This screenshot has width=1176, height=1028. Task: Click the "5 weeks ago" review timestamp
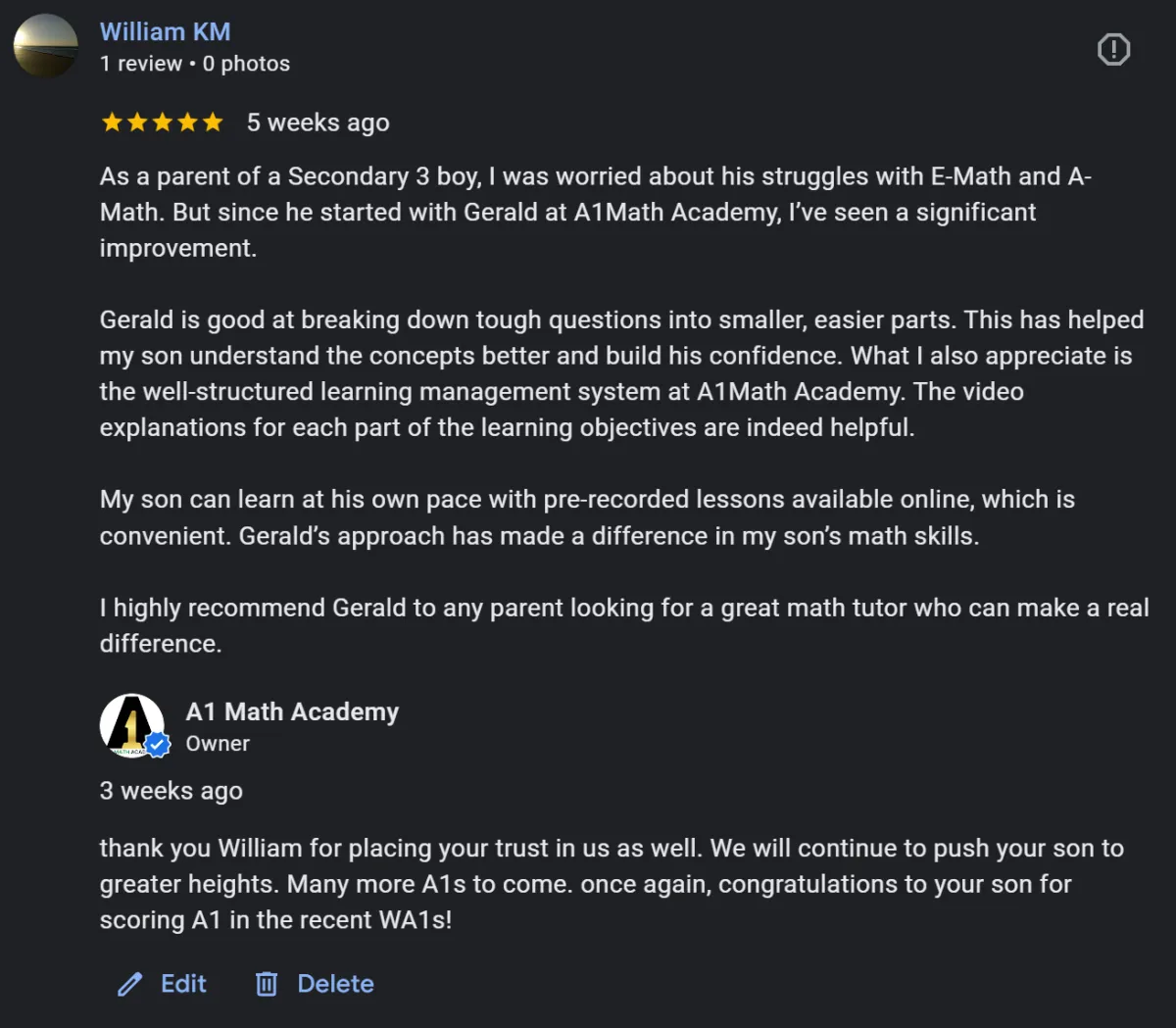click(318, 122)
